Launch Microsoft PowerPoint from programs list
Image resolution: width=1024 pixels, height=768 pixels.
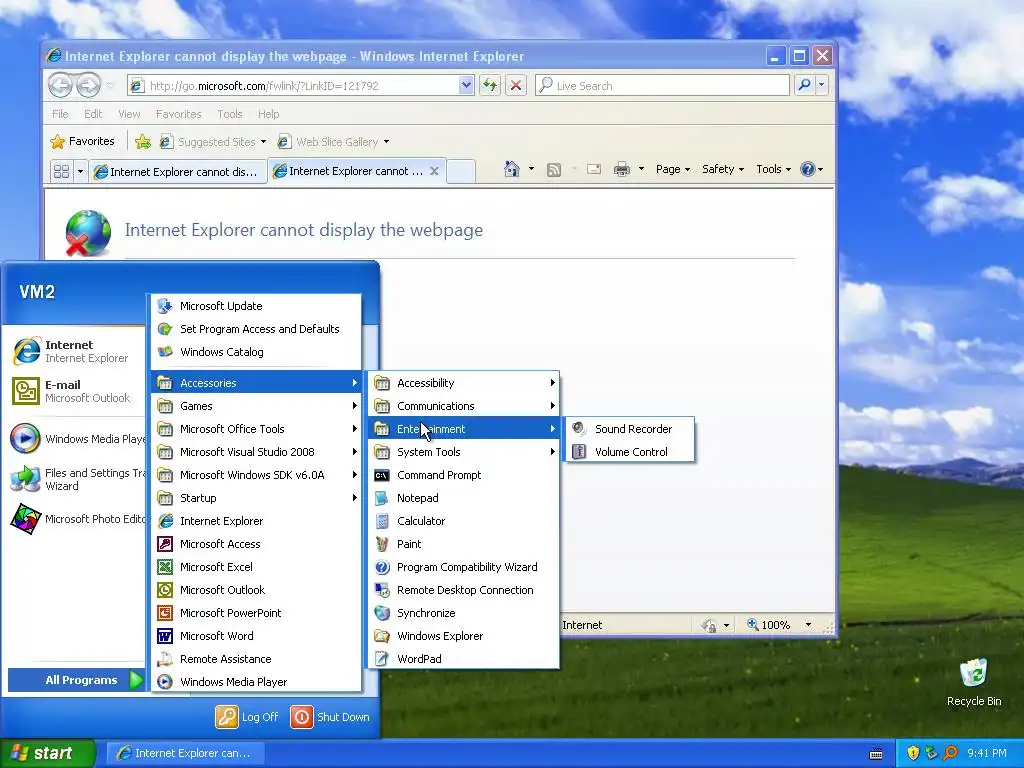tap(256, 613)
